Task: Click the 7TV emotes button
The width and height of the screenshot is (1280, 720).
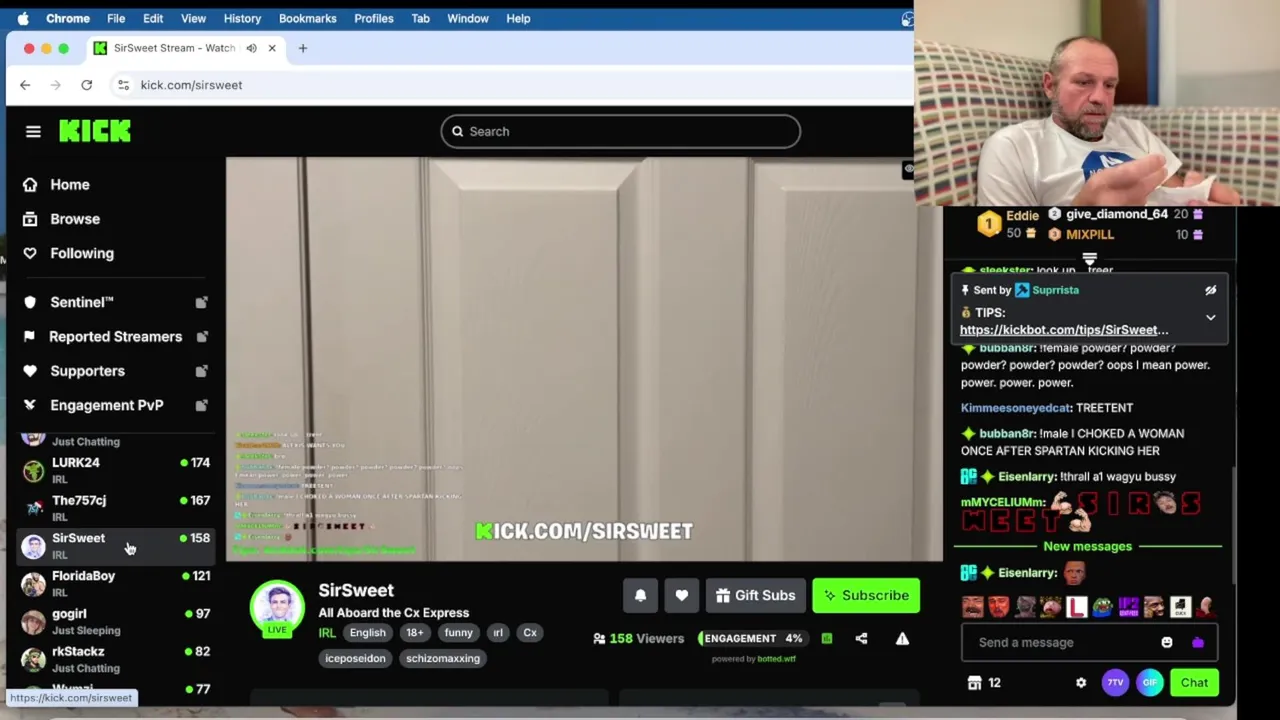Action: [1115, 682]
